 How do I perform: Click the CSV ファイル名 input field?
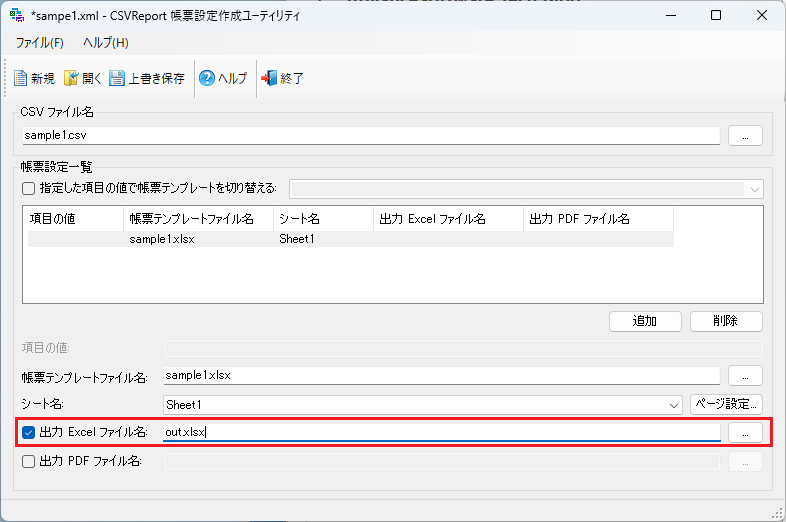point(371,135)
